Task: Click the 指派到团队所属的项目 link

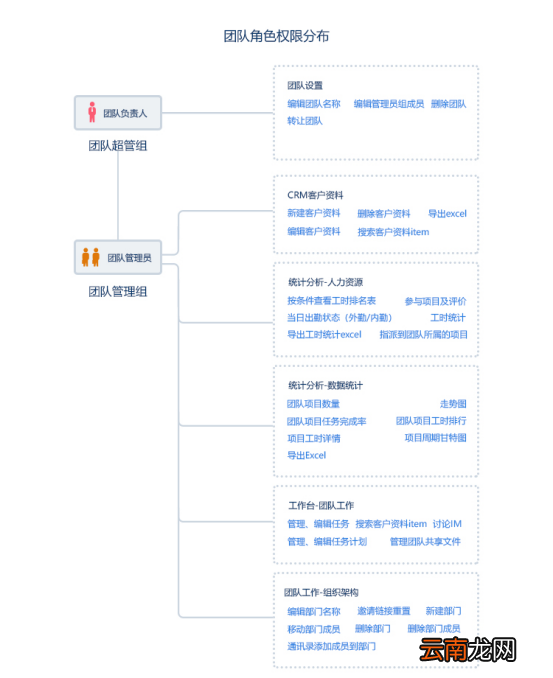Action: click(423, 335)
